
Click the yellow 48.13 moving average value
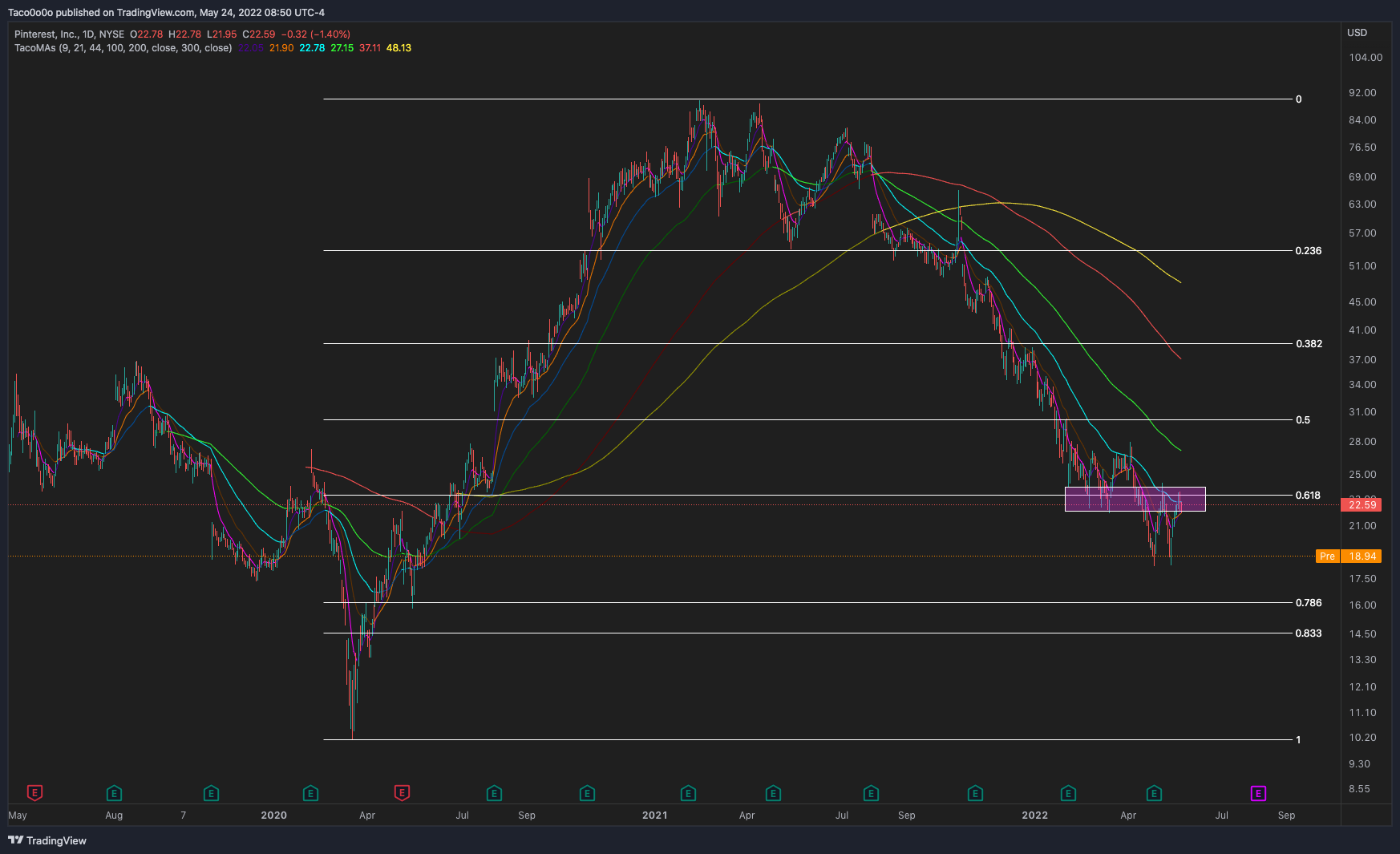tap(399, 48)
